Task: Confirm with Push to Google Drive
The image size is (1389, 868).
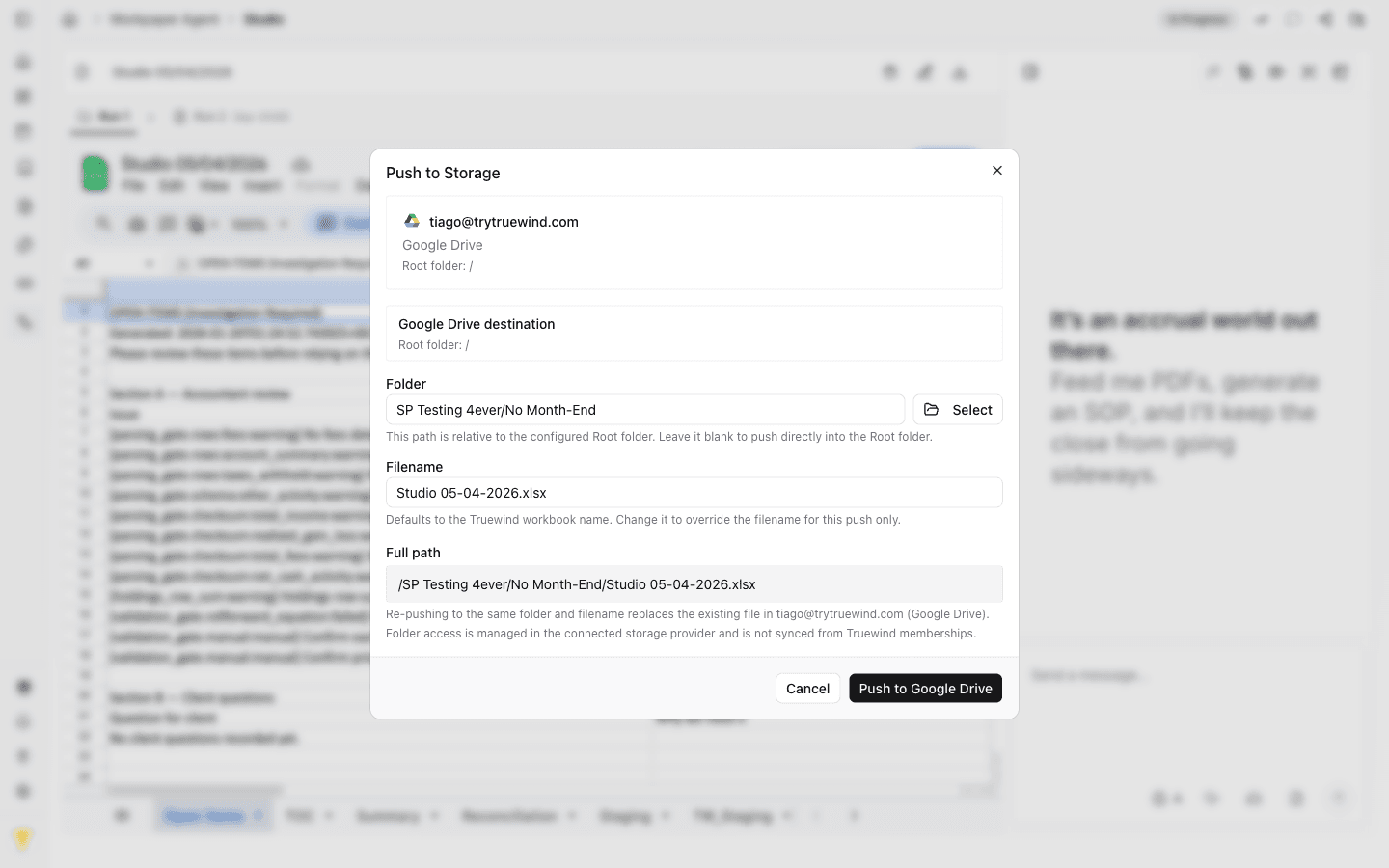Action: point(925,689)
